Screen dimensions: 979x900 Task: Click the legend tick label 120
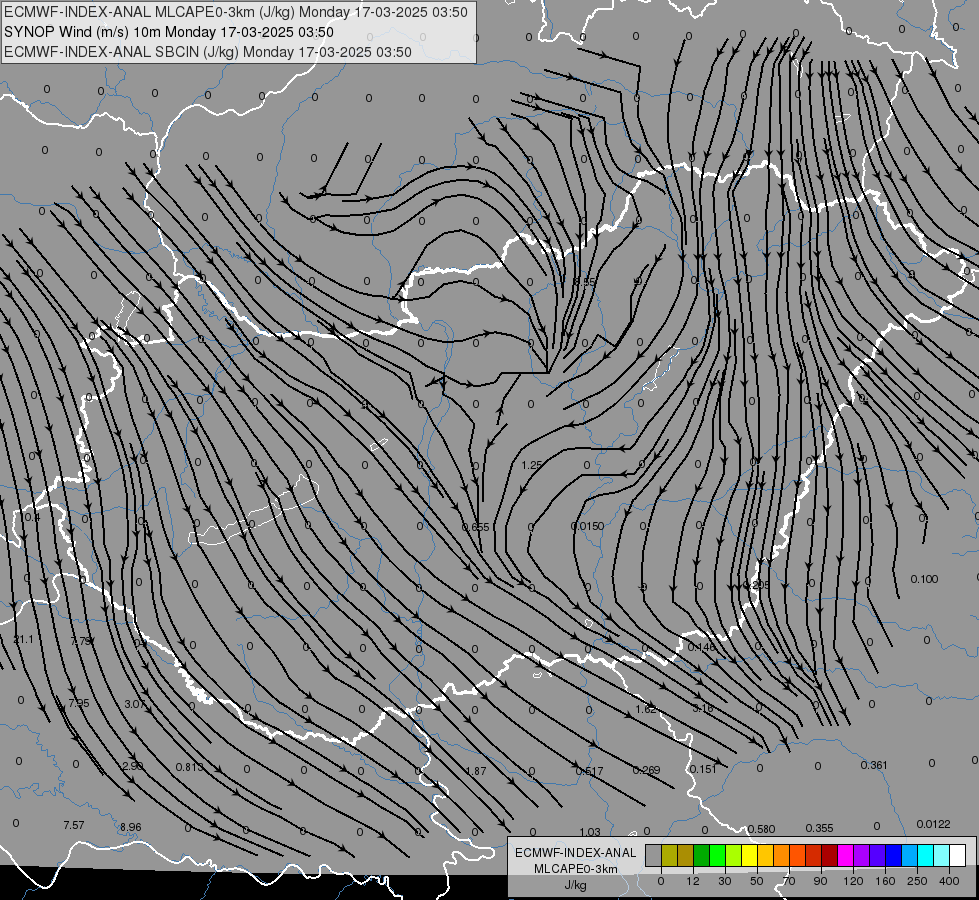tap(853, 881)
